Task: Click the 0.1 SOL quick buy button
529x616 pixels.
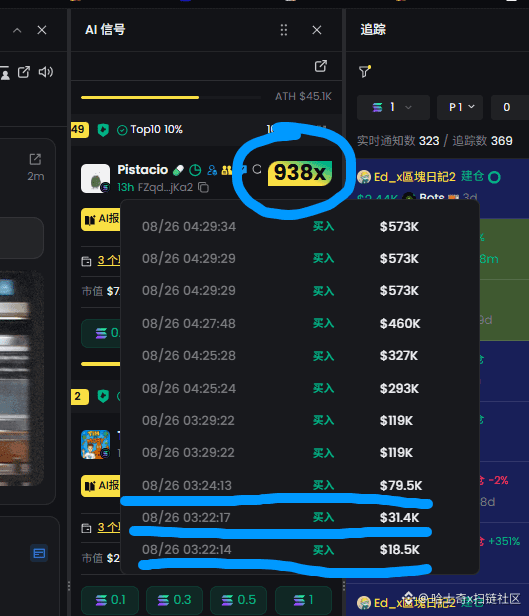Action: point(110,600)
